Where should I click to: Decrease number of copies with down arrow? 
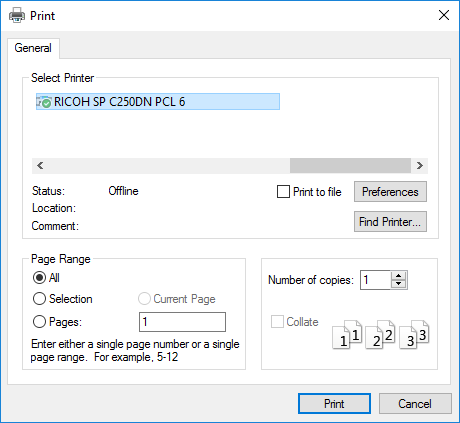coord(398,284)
